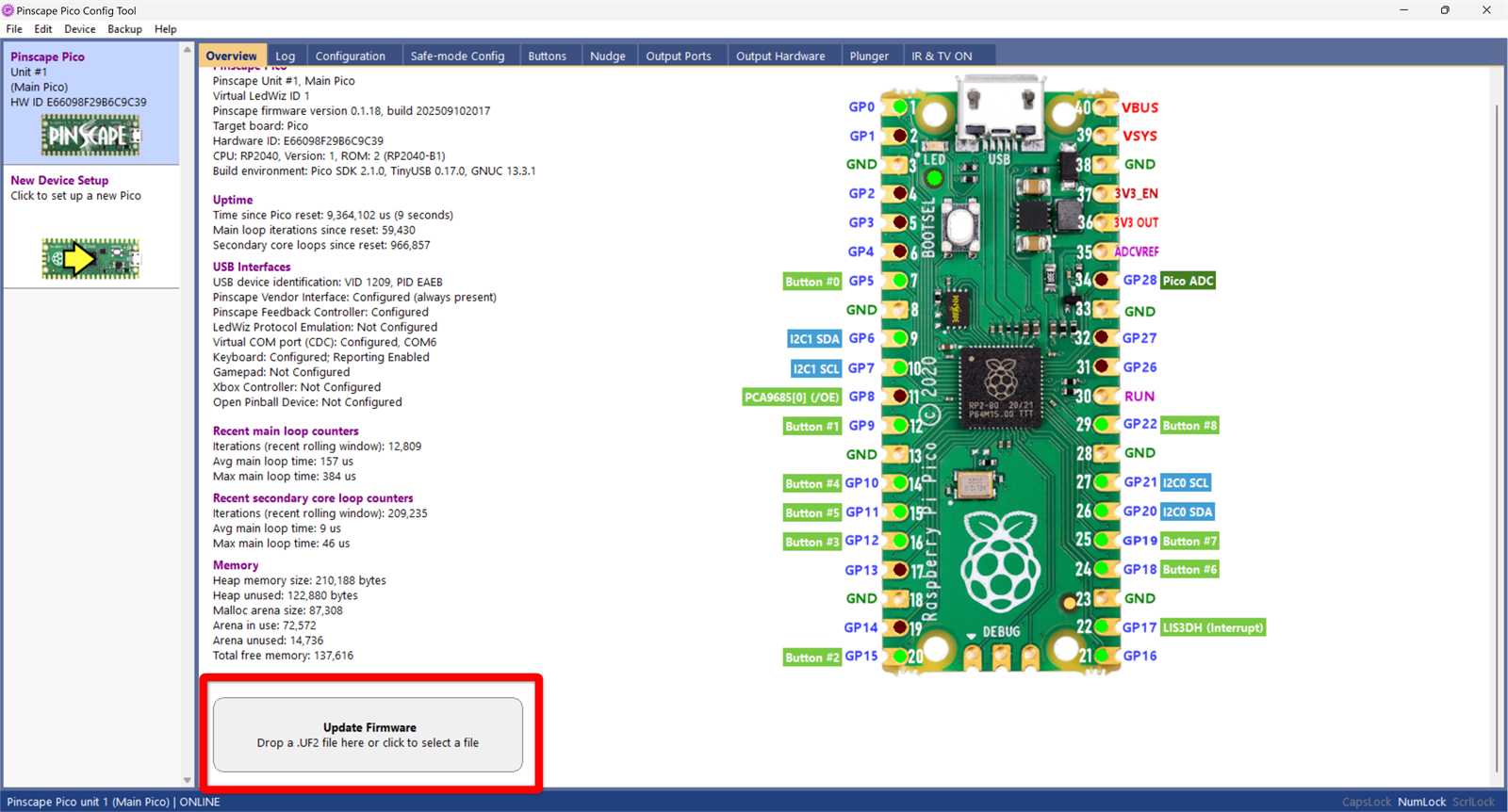Open the Device menu
This screenshot has width=1508, height=812.
point(80,29)
